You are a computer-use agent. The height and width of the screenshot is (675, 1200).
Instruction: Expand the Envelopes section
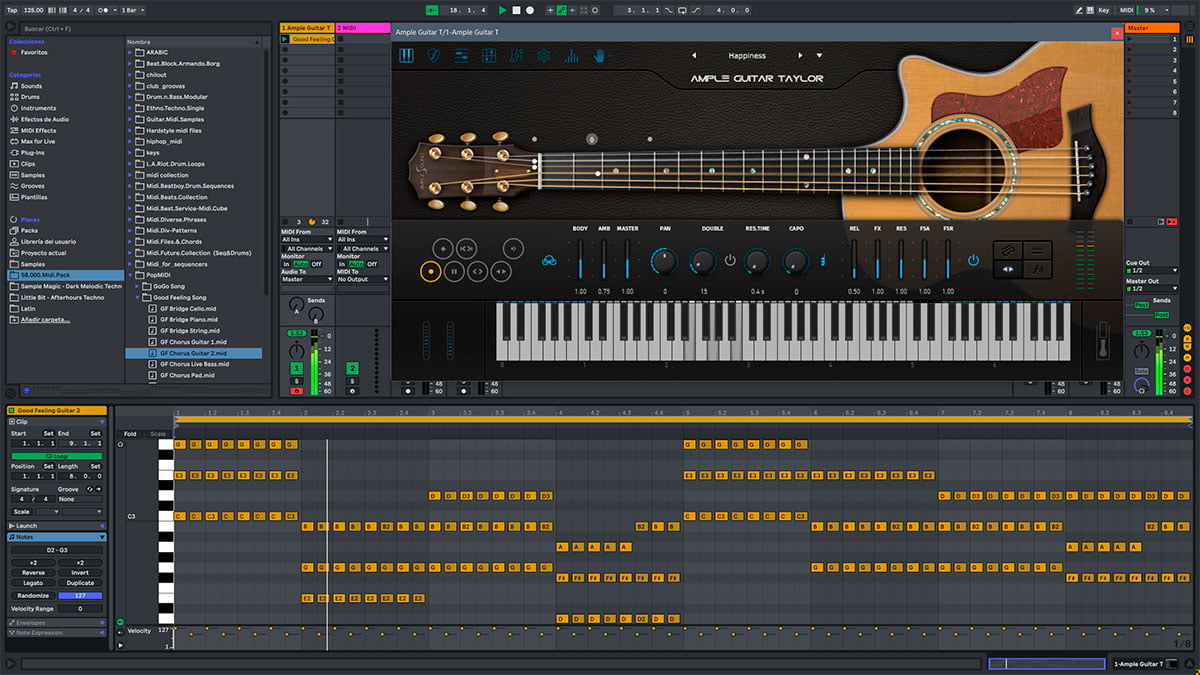[102, 622]
